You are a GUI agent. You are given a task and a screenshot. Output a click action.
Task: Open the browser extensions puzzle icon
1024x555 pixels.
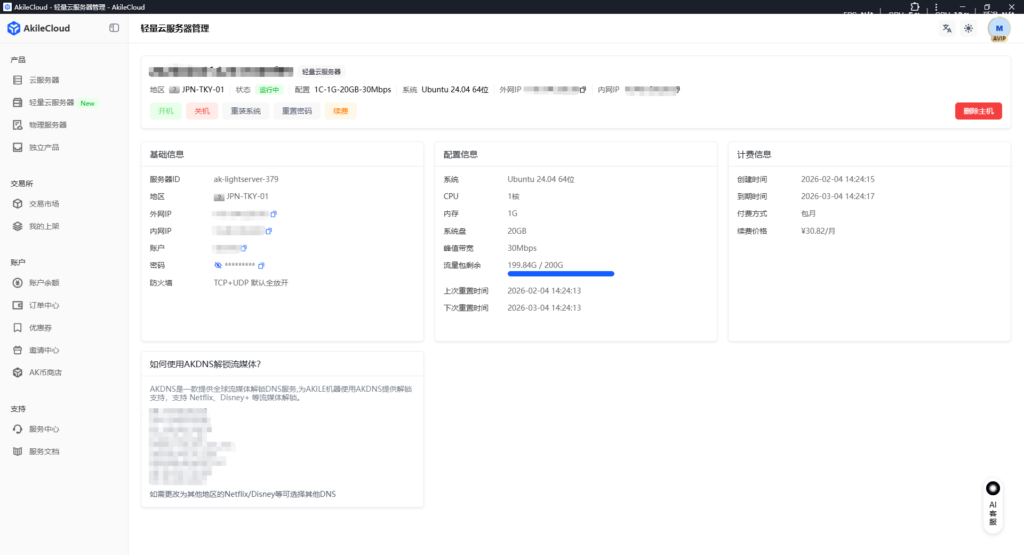point(914,7)
